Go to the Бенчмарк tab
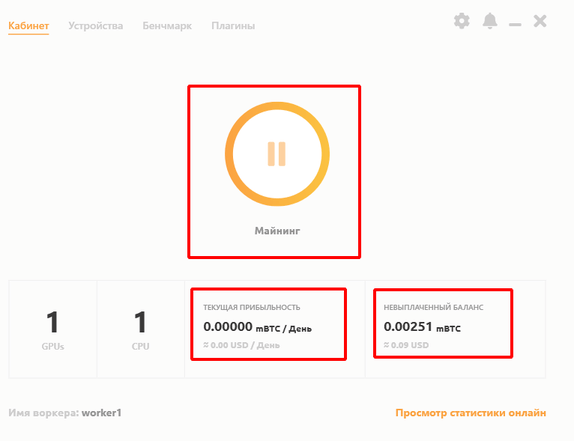 pos(167,26)
